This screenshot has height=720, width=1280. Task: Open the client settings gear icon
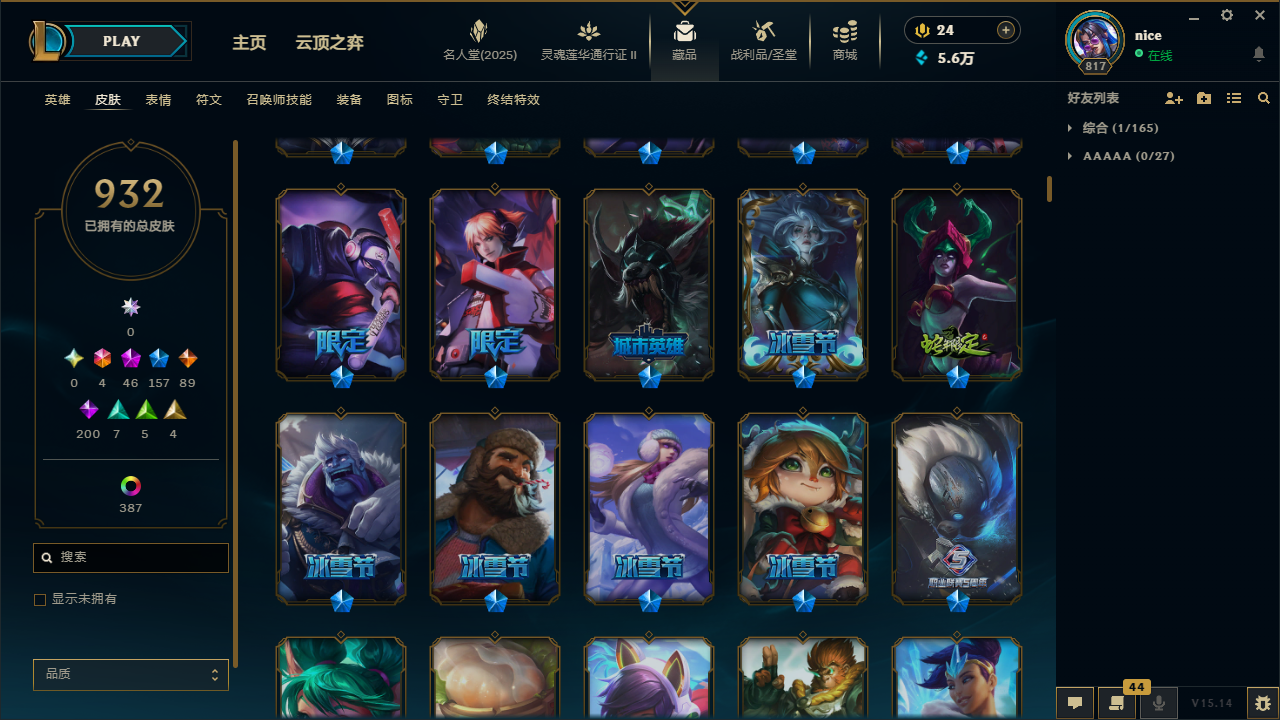tap(1227, 15)
